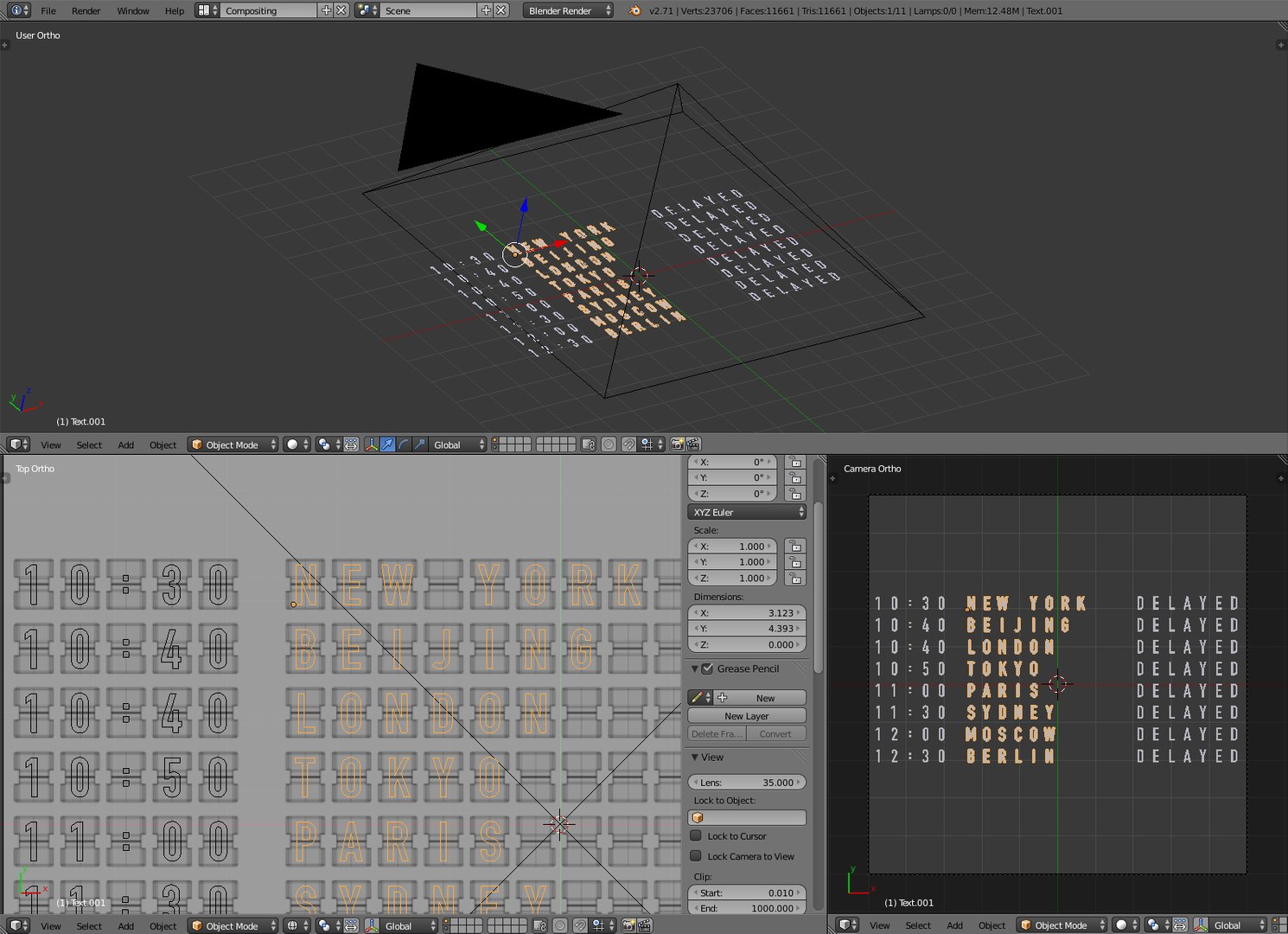This screenshot has width=1288, height=934.
Task: Add a new scene
Action: coord(485,10)
